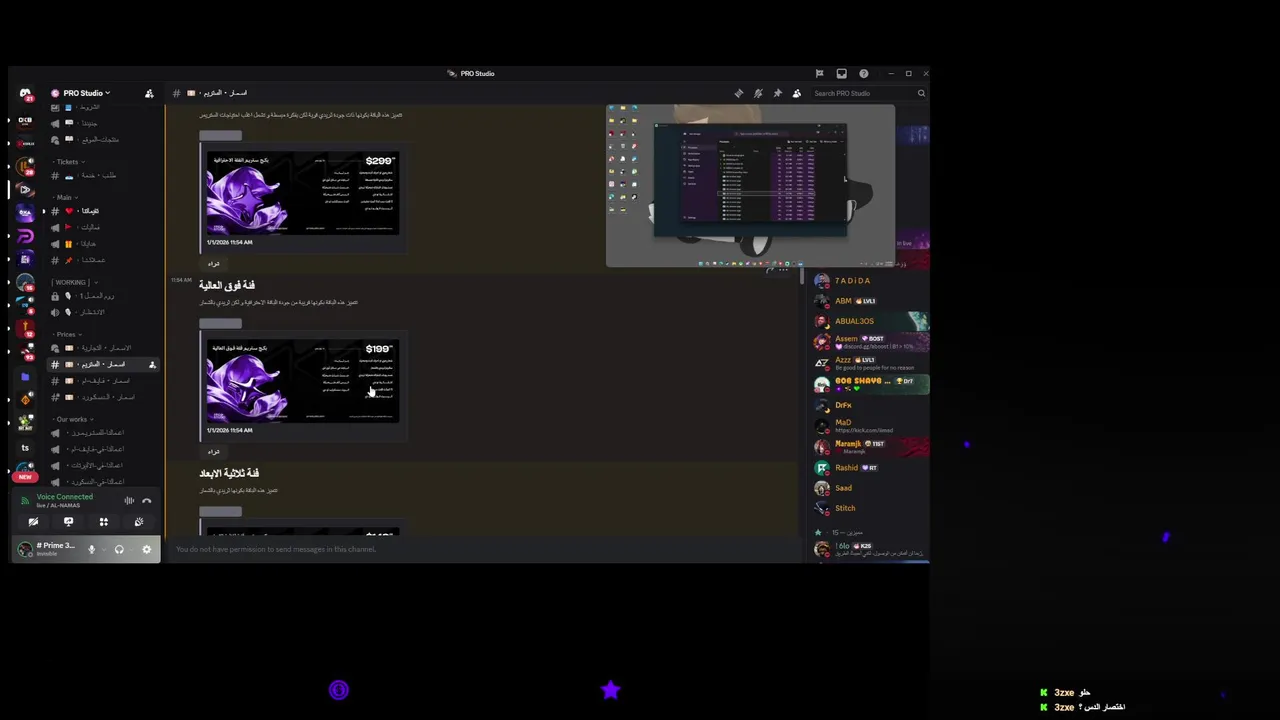Open pinned messages icon
Screen dimensions: 1280x720
pyautogui.click(x=777, y=93)
